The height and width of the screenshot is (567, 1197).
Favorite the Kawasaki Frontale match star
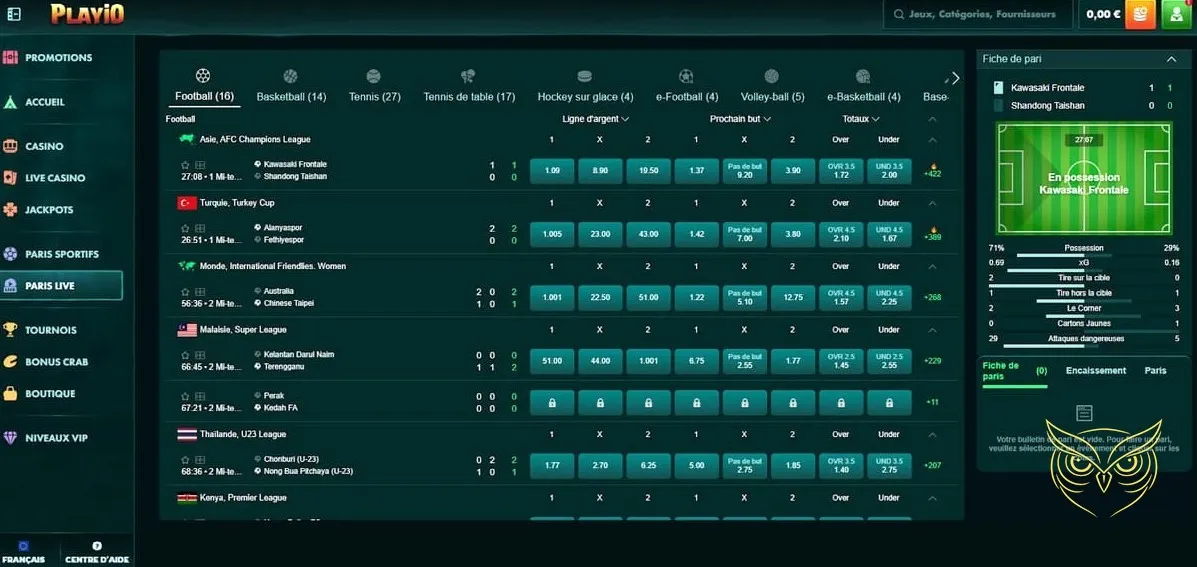(x=185, y=164)
